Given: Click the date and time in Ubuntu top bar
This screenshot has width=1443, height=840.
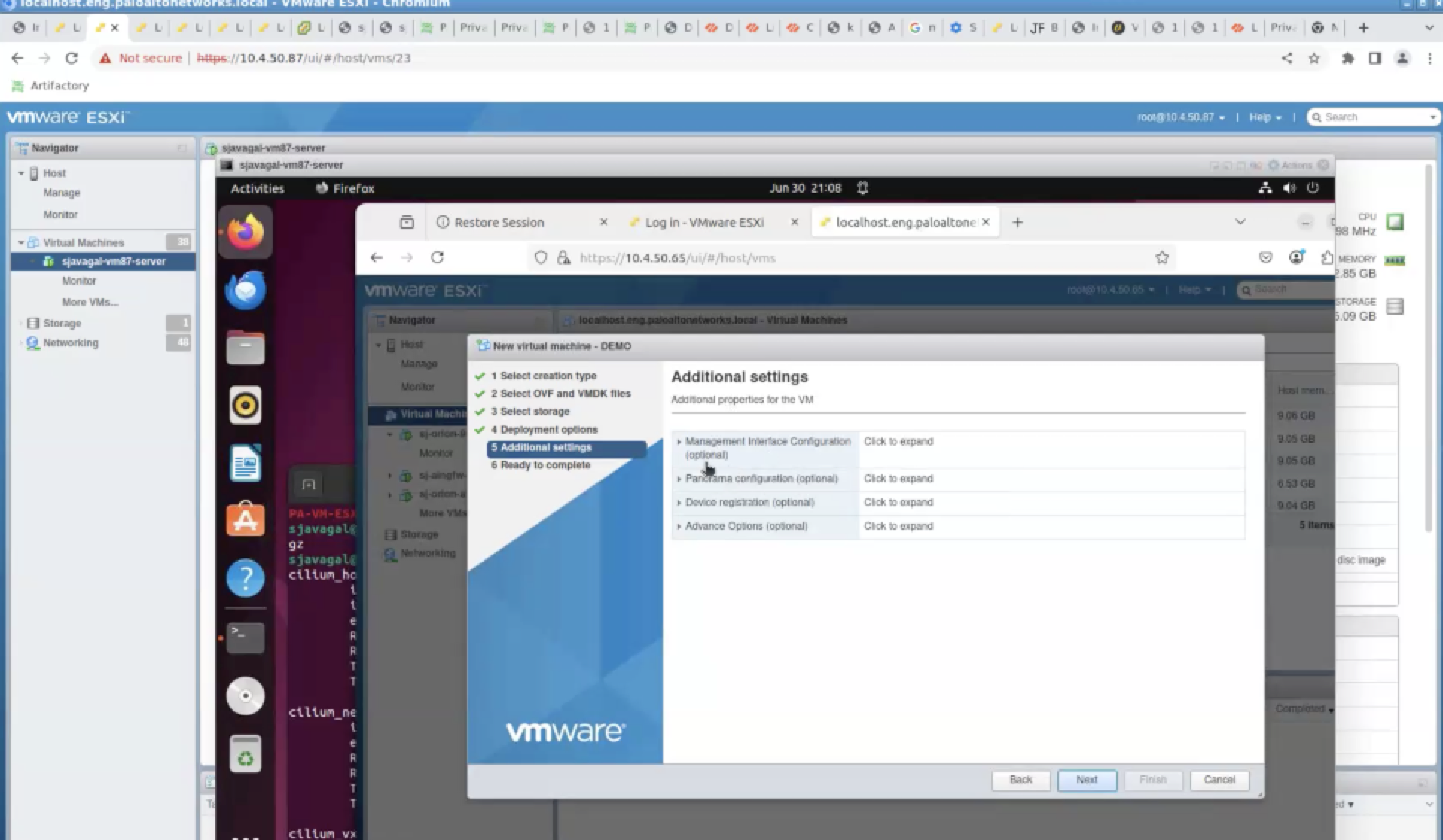Looking at the screenshot, I should point(805,188).
